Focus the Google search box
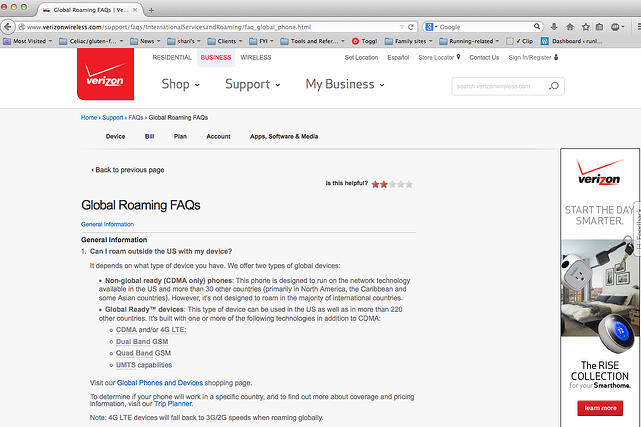Screen dimensions: 641x427 pos(485,27)
